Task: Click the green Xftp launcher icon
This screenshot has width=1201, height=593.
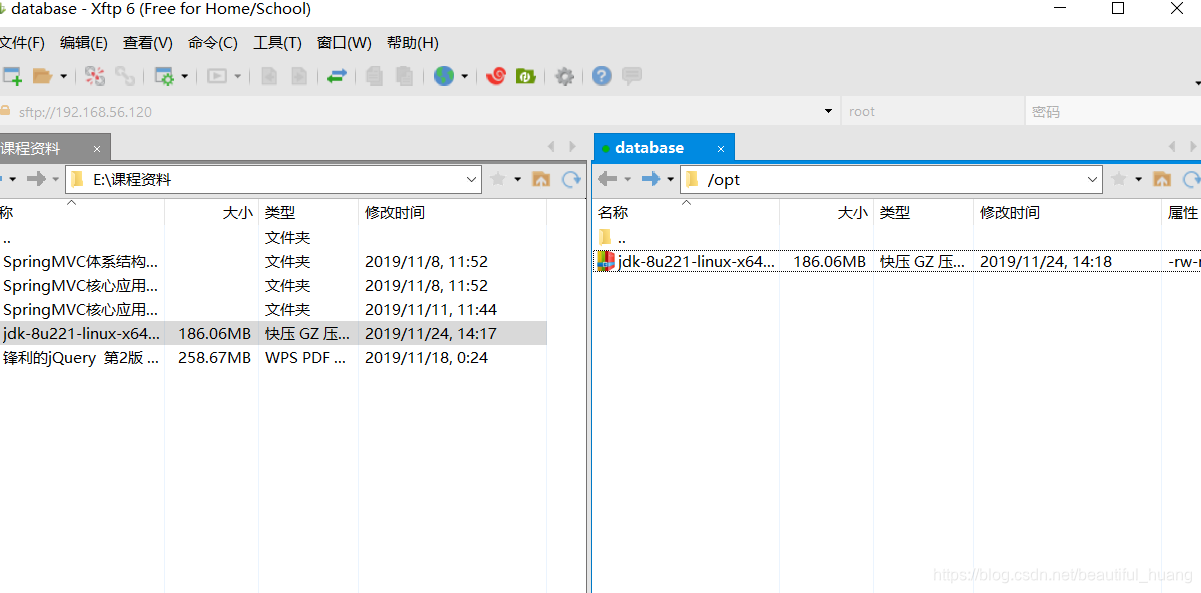Action: point(526,76)
